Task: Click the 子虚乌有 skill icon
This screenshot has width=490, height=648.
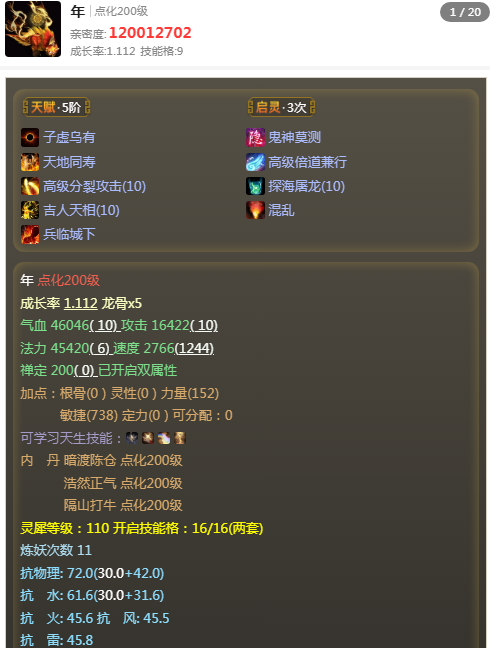Action: tap(30, 137)
